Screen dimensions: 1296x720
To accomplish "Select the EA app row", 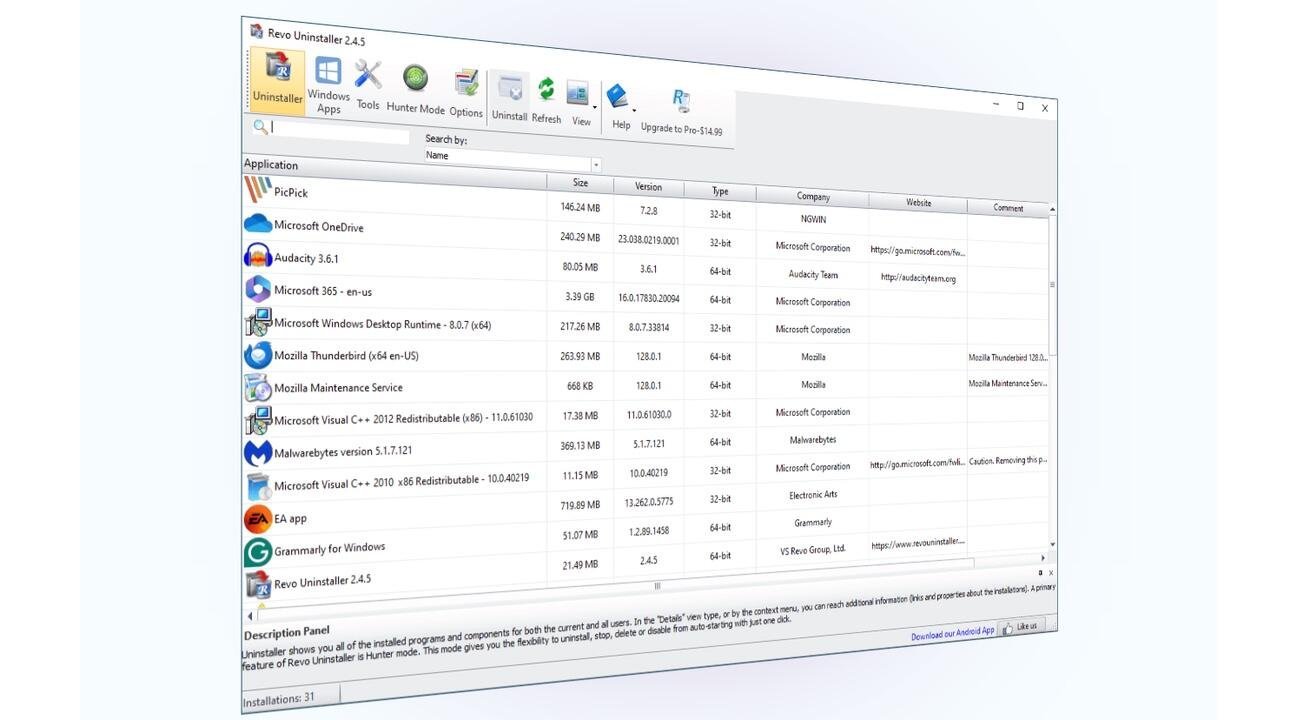I will pos(290,519).
